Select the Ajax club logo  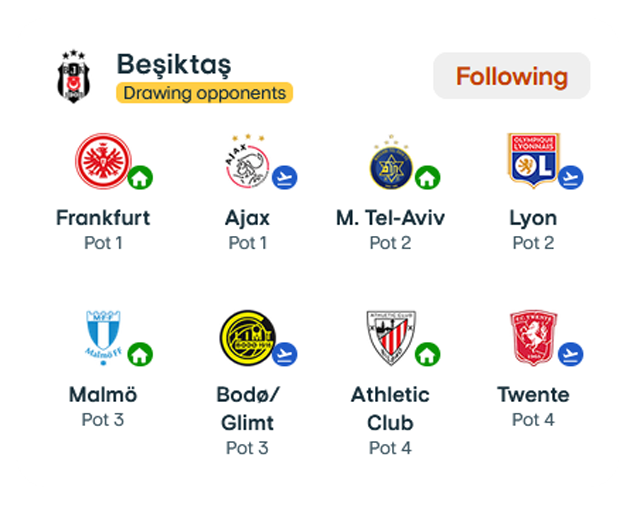[x=247, y=161]
